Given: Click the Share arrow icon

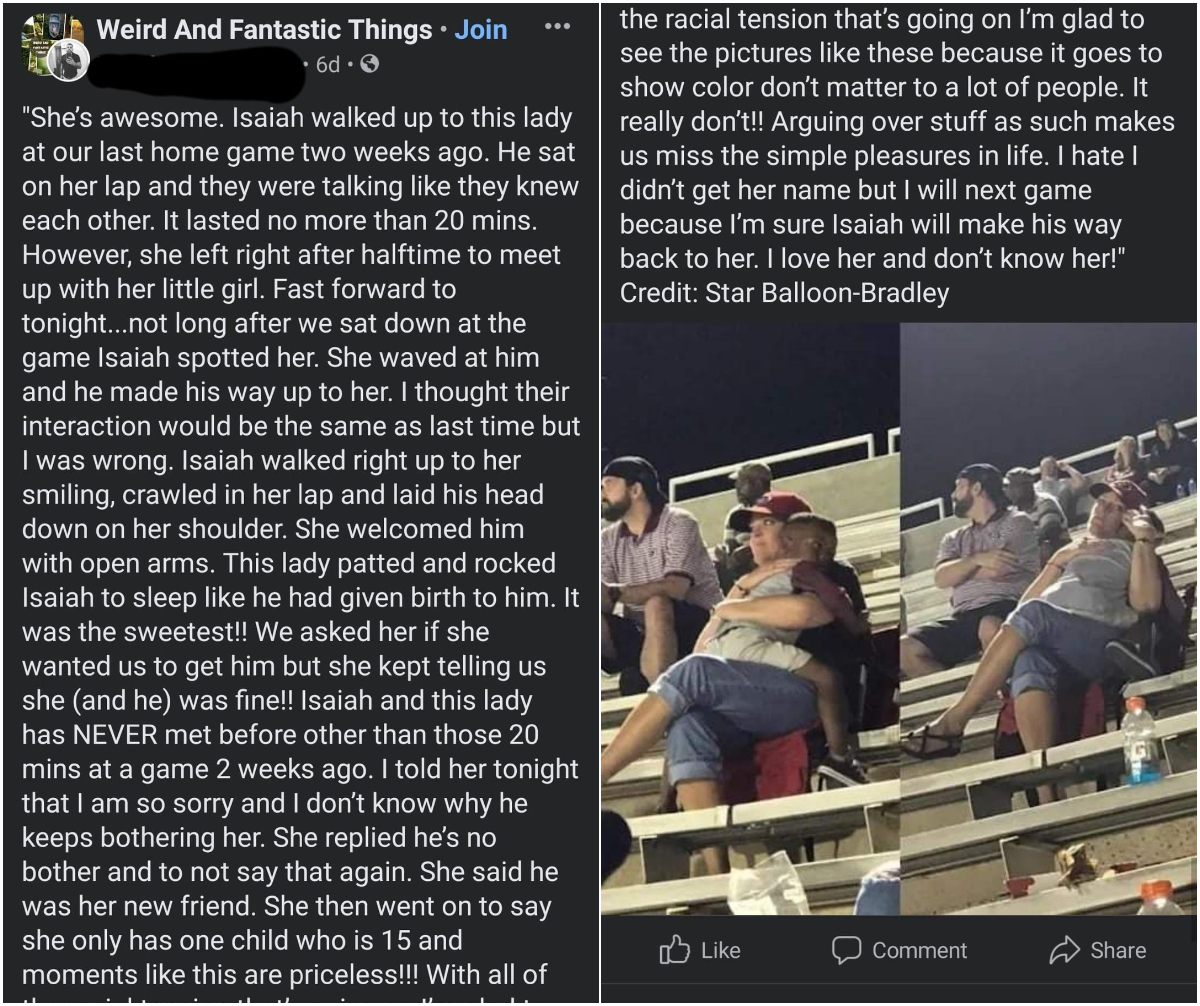Looking at the screenshot, I should tap(1064, 950).
